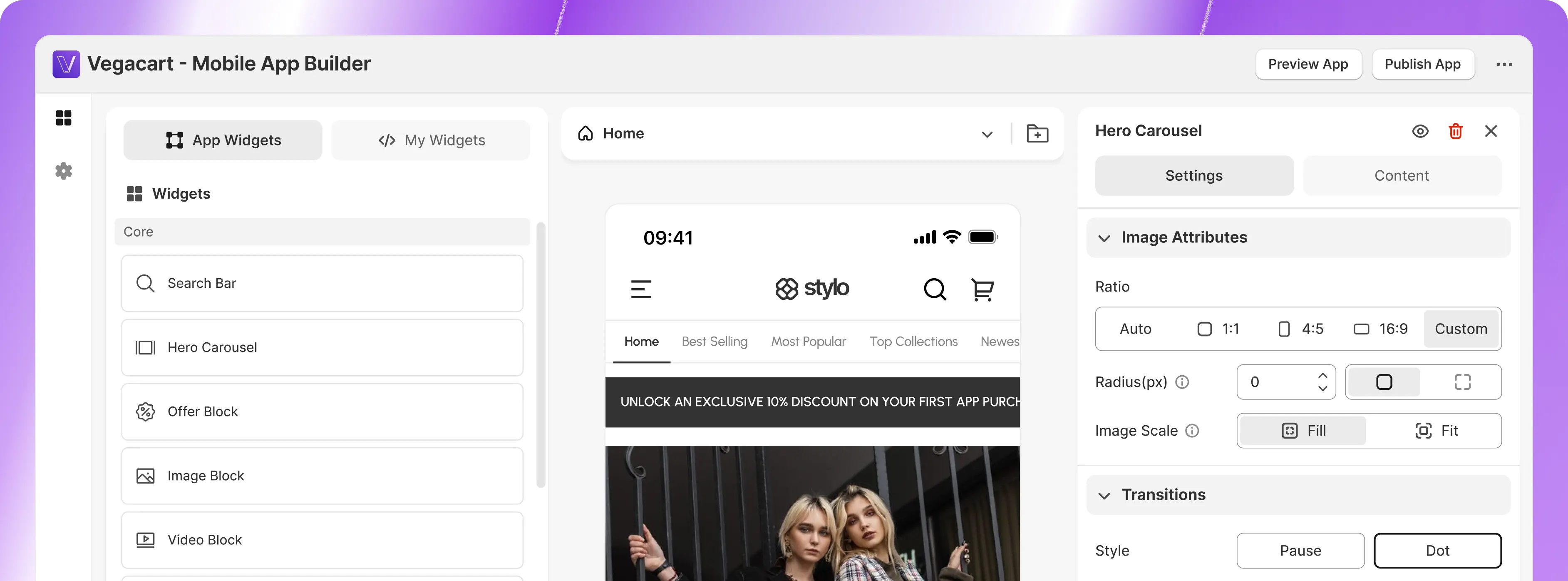Open the hamburger menu in phone preview
1568x581 pixels.
point(641,289)
